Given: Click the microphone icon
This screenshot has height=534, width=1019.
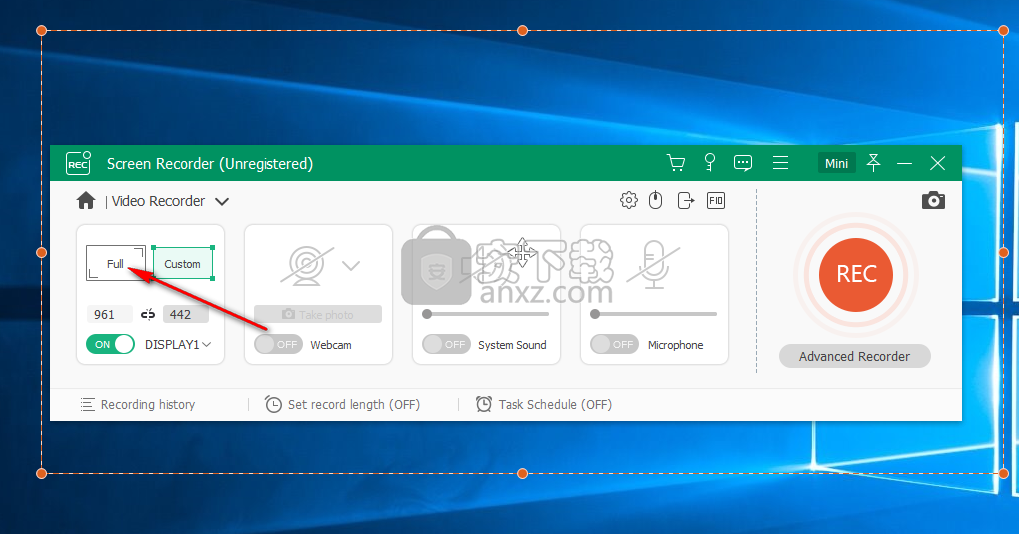Looking at the screenshot, I should [x=653, y=265].
